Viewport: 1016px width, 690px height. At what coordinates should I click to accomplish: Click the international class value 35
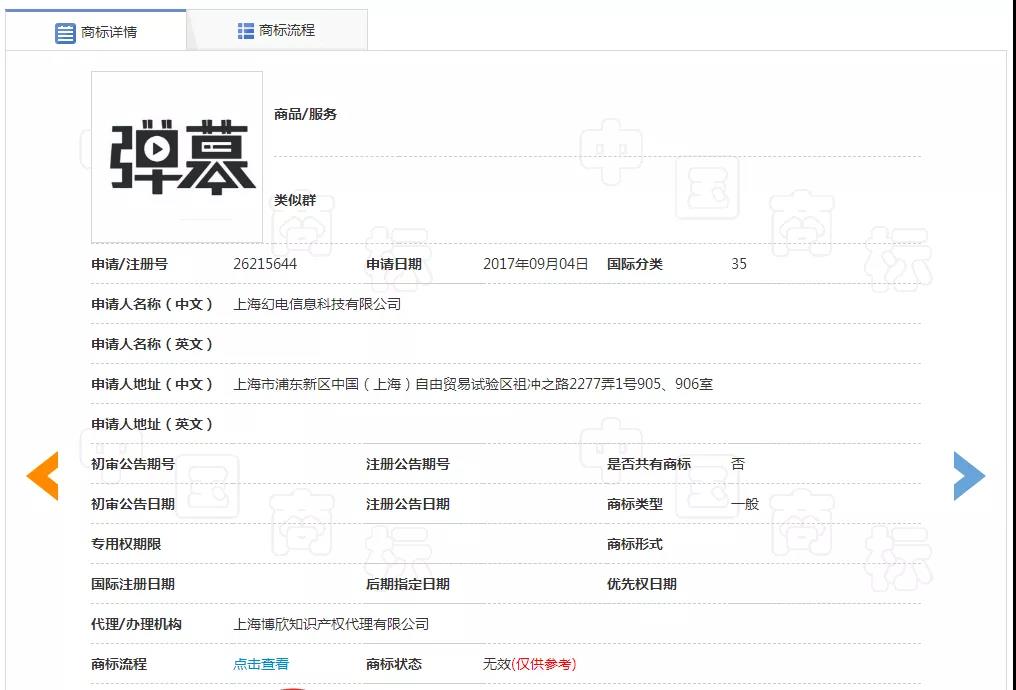pos(739,264)
